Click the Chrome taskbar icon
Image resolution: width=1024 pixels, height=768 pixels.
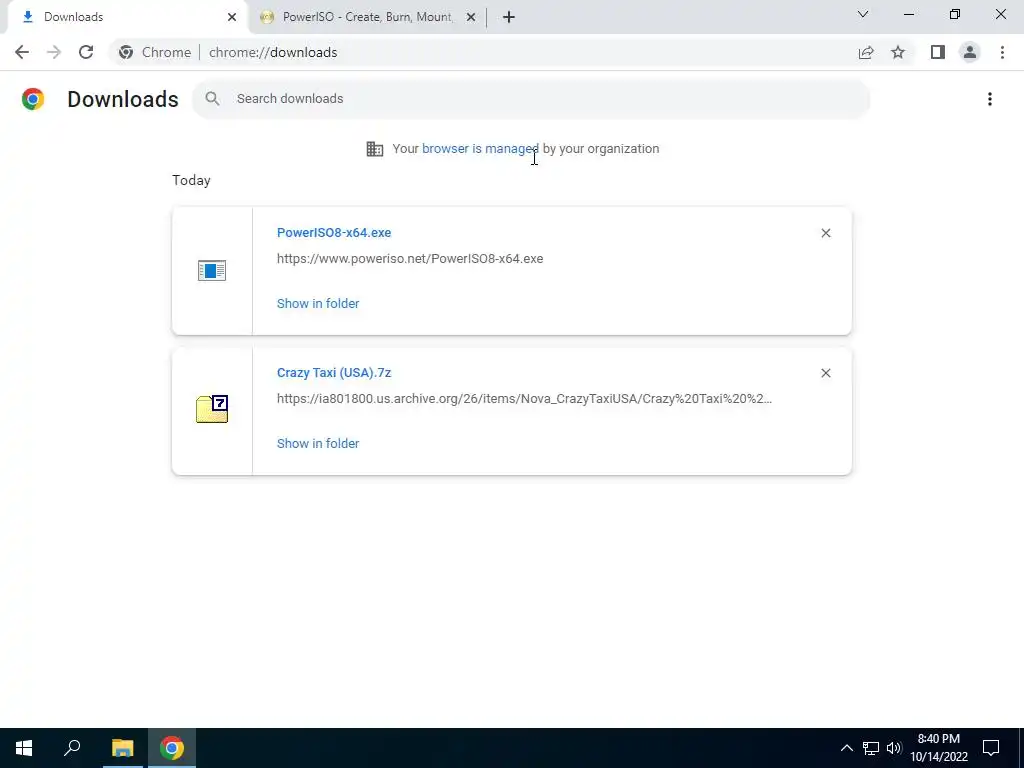pyautogui.click(x=172, y=748)
